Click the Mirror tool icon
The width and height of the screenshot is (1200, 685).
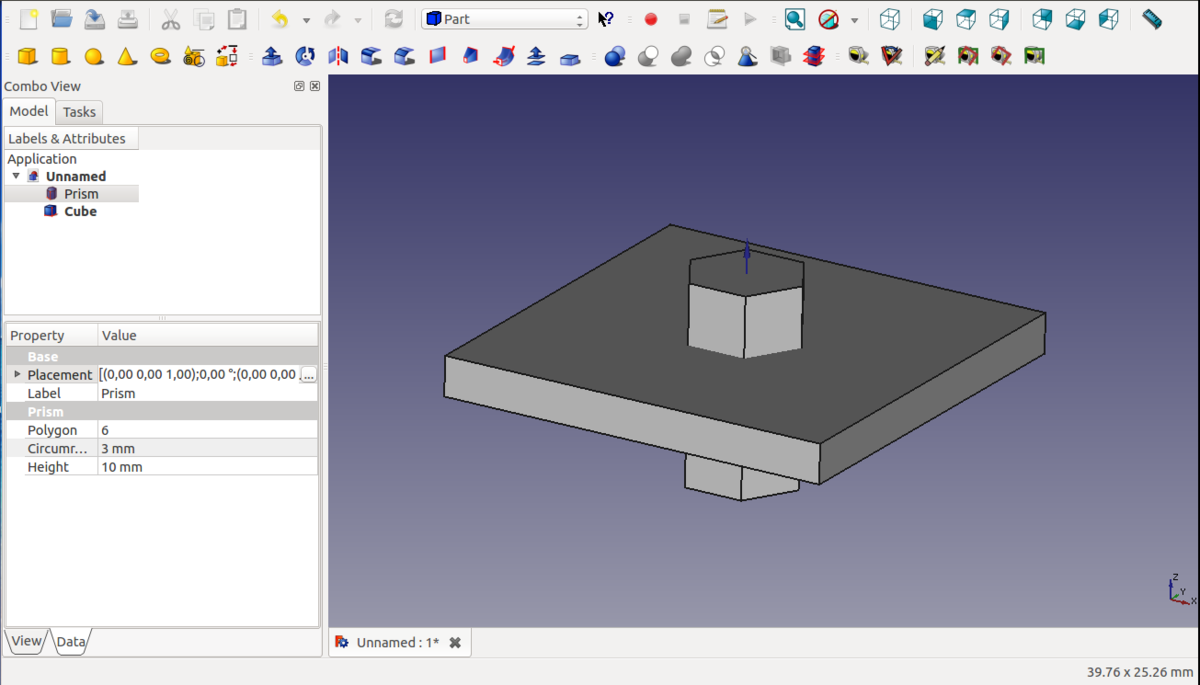tap(338, 56)
